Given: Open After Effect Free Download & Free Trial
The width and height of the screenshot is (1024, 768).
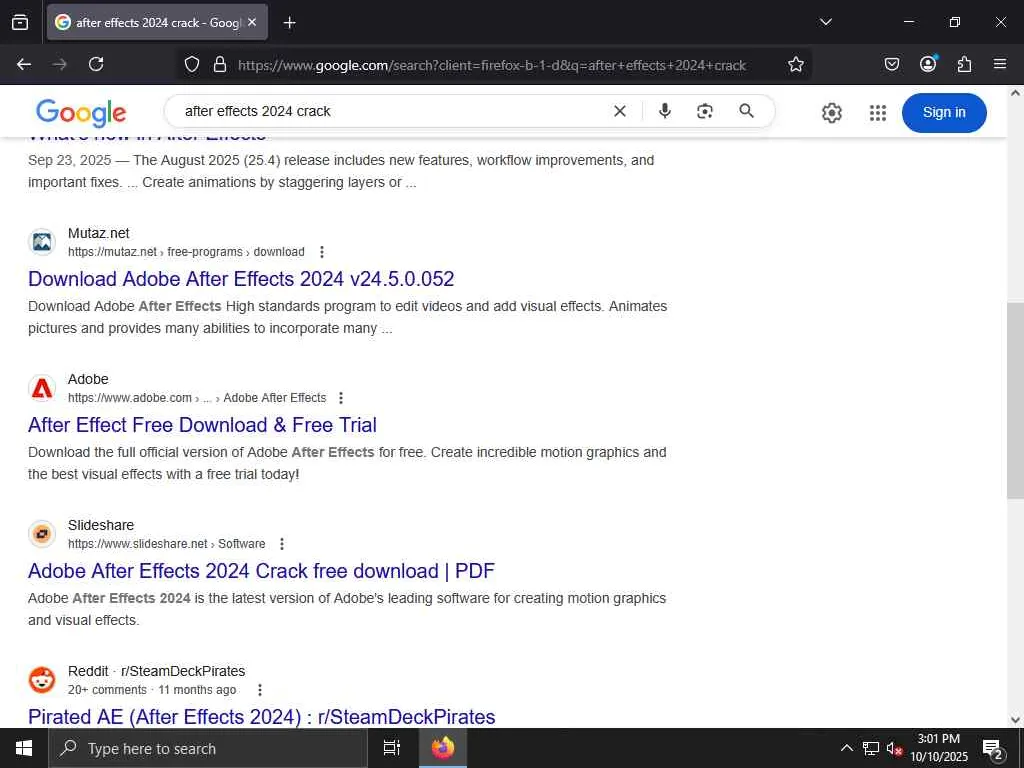Looking at the screenshot, I should click(202, 425).
